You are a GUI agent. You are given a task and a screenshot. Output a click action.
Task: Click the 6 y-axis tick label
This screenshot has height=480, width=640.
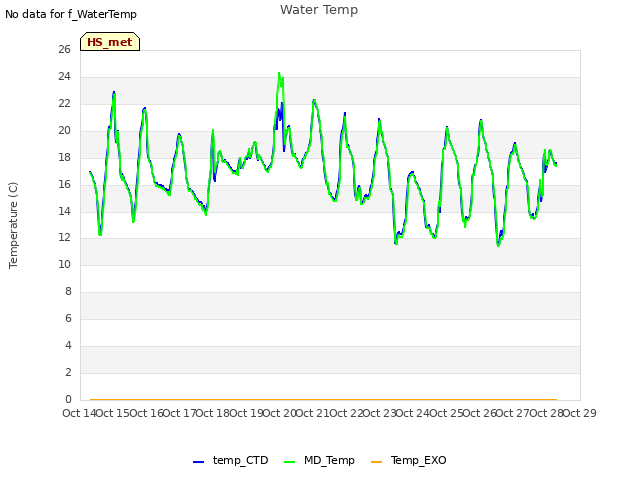coord(68,318)
